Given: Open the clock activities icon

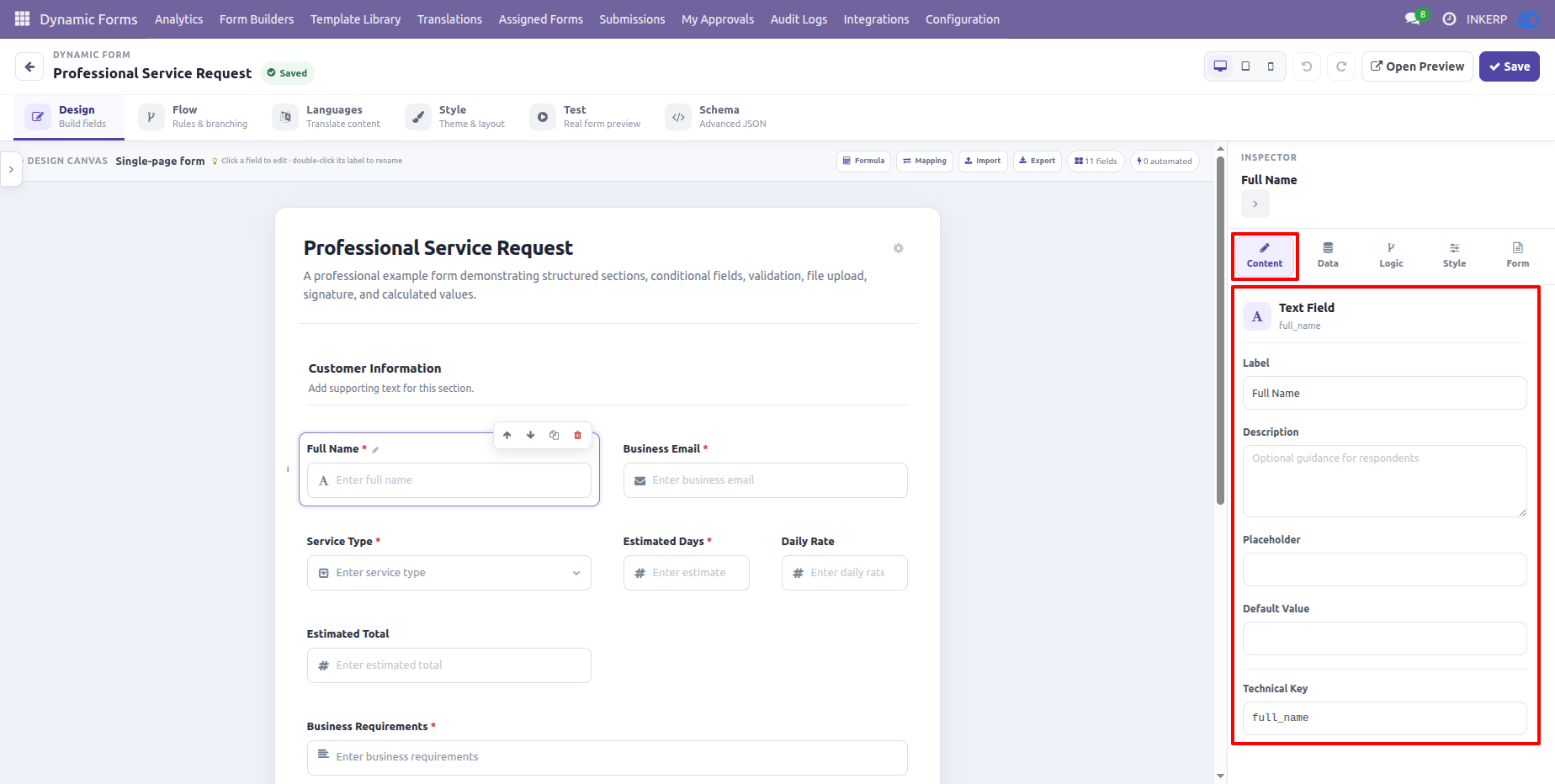Looking at the screenshot, I should point(1449,19).
